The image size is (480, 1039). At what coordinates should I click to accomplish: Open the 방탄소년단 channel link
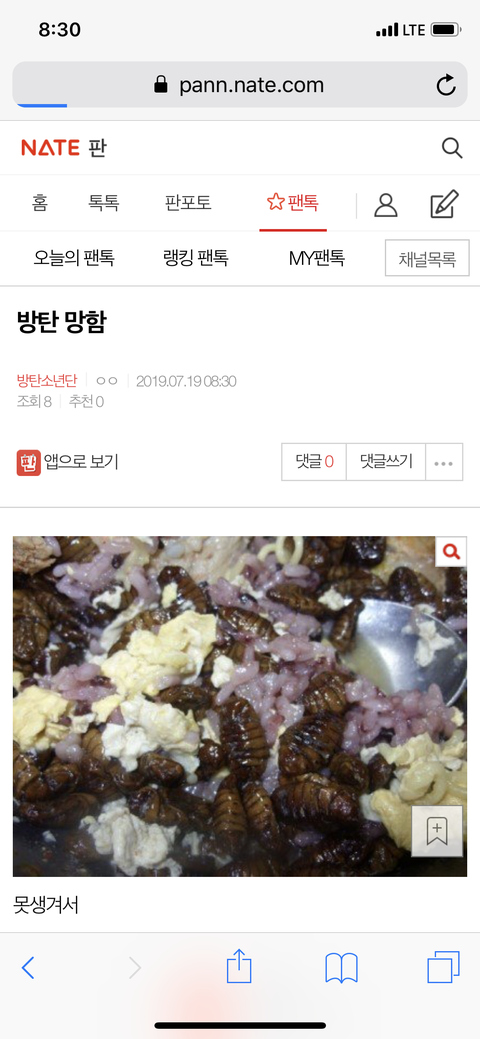[46, 381]
